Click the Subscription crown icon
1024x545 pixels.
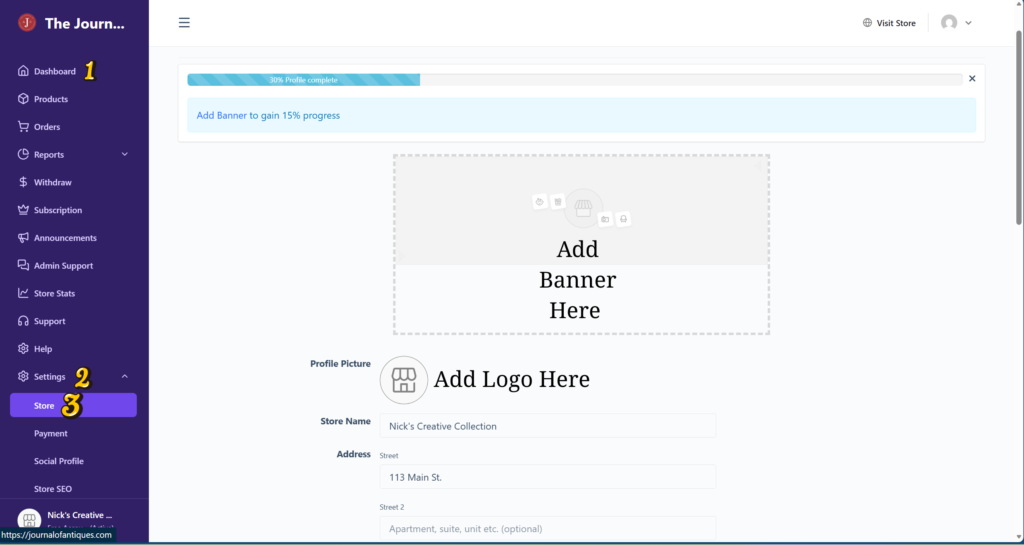pos(23,210)
